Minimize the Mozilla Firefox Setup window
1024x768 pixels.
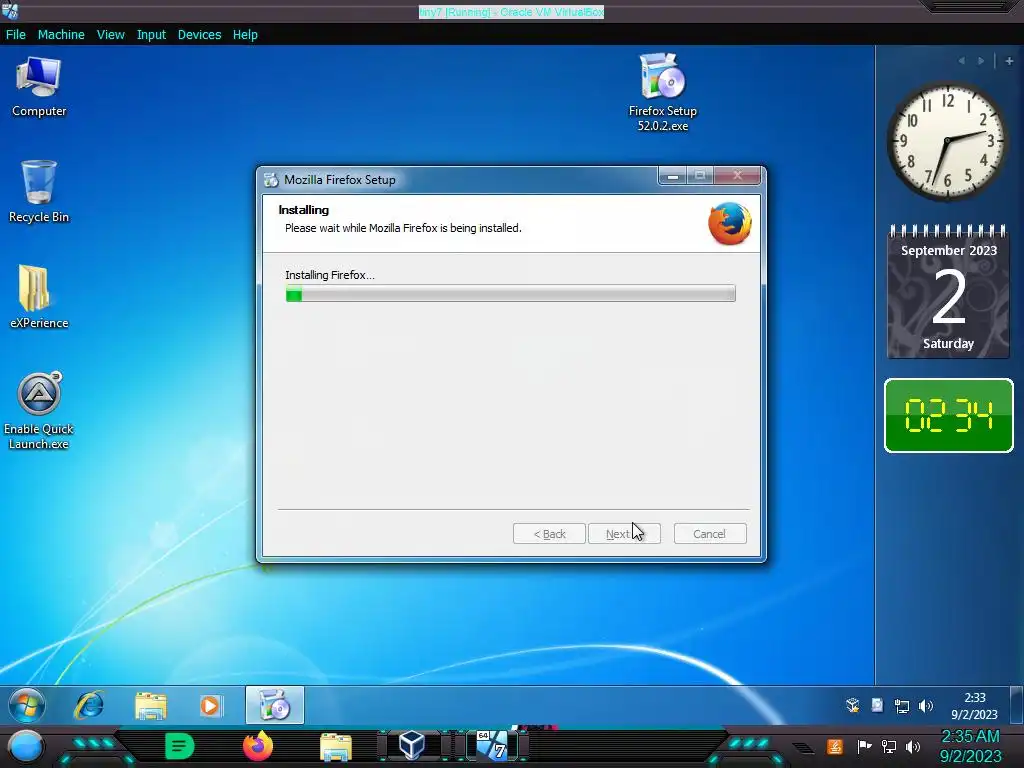pyautogui.click(x=673, y=176)
